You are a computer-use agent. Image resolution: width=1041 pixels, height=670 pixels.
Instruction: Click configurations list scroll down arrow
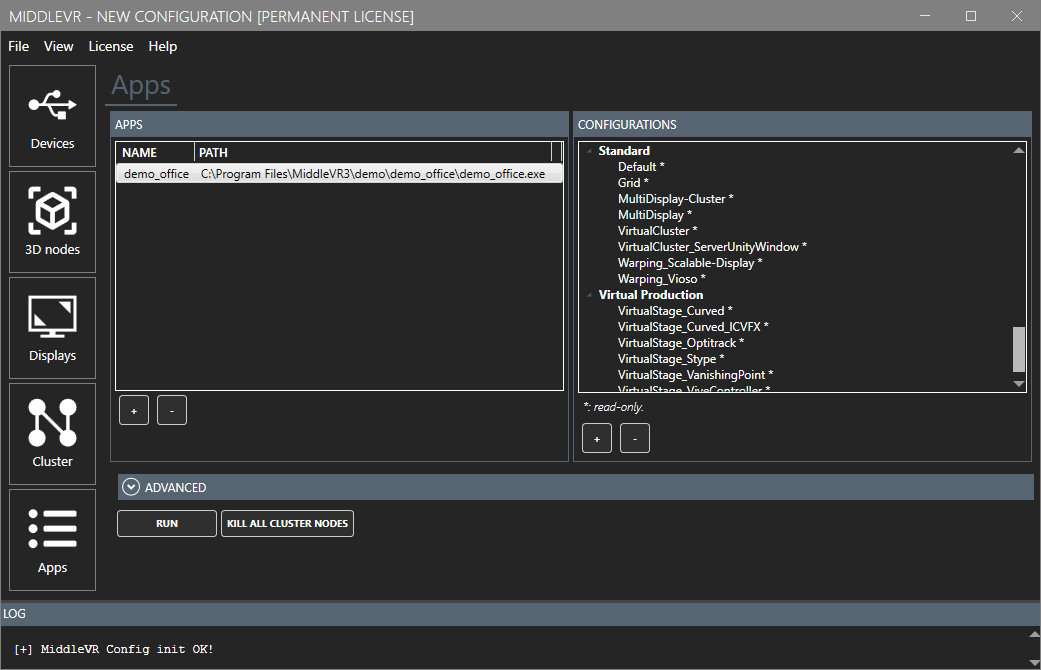[x=1018, y=384]
